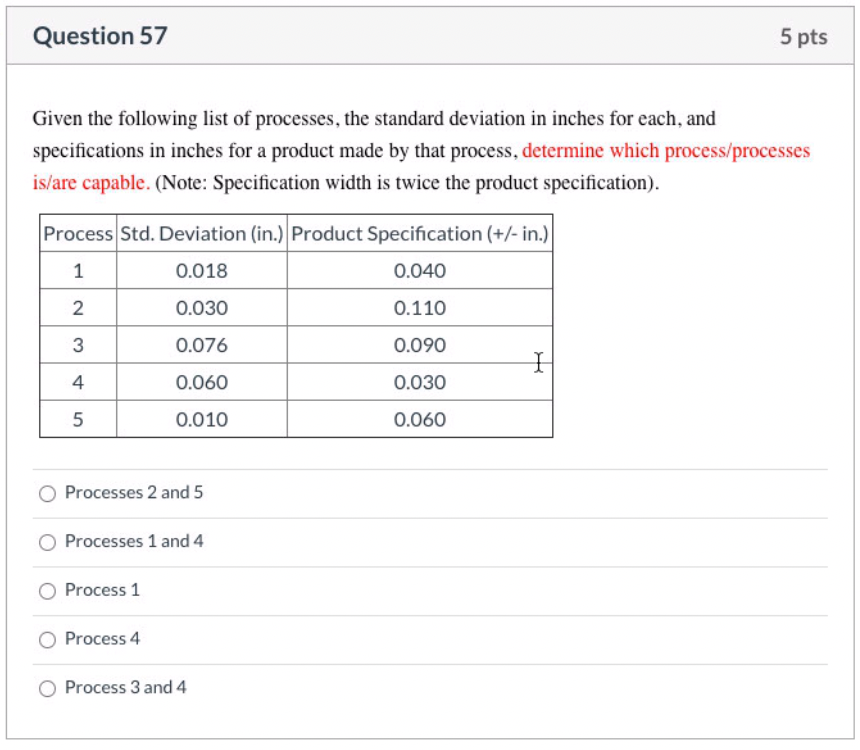This screenshot has width=860, height=750.
Task: Click the Process column header
Action: 77,234
